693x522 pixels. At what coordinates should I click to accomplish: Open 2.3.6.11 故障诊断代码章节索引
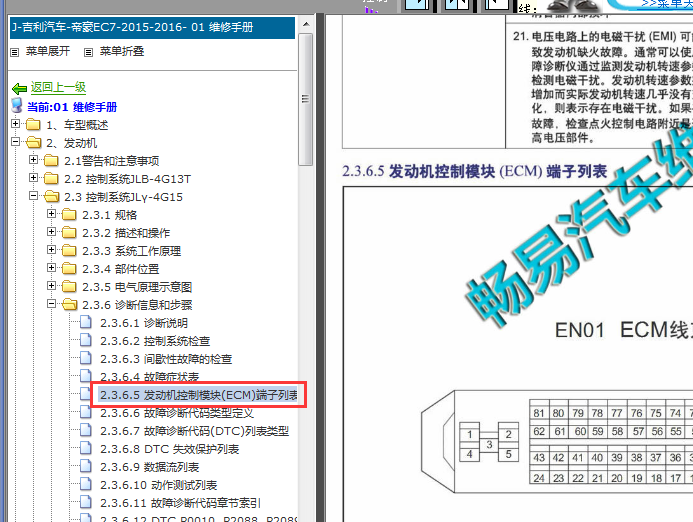[180, 503]
